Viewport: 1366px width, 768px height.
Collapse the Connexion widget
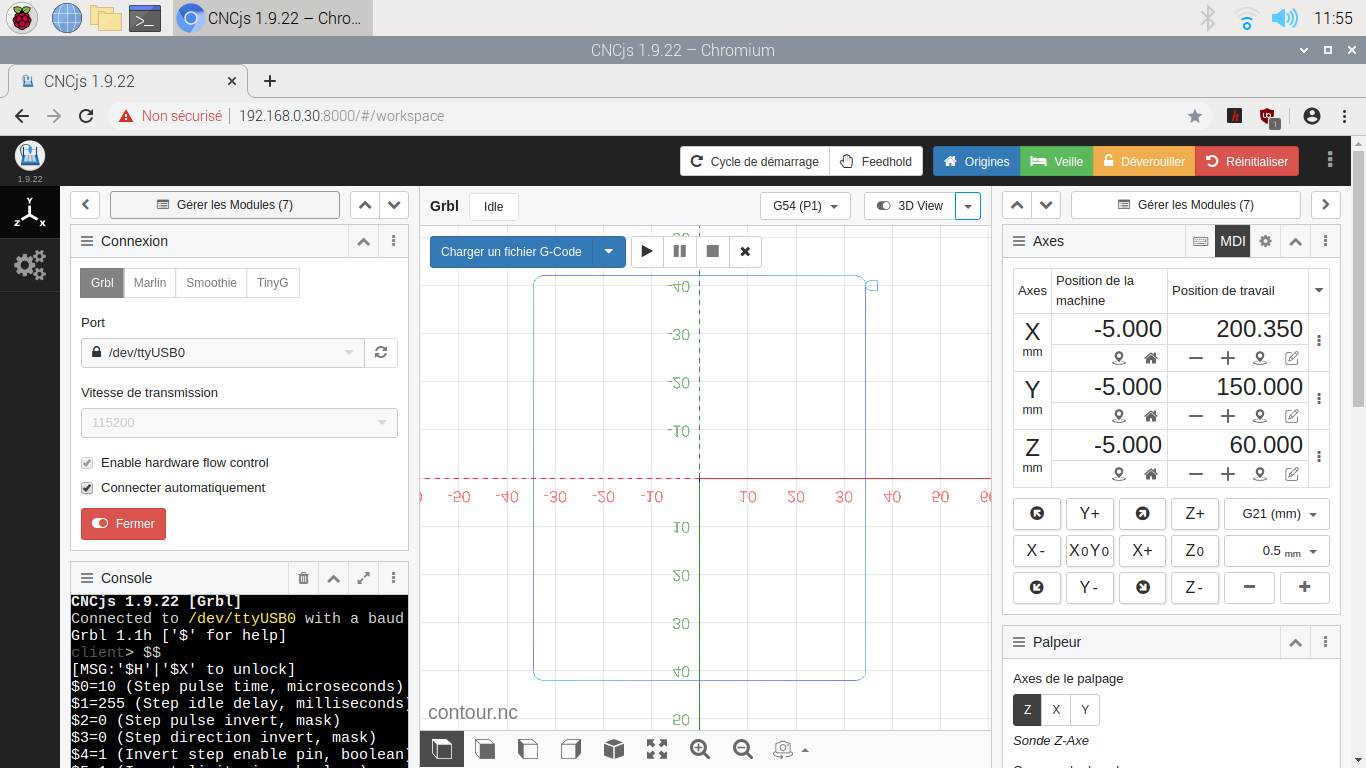click(364, 241)
